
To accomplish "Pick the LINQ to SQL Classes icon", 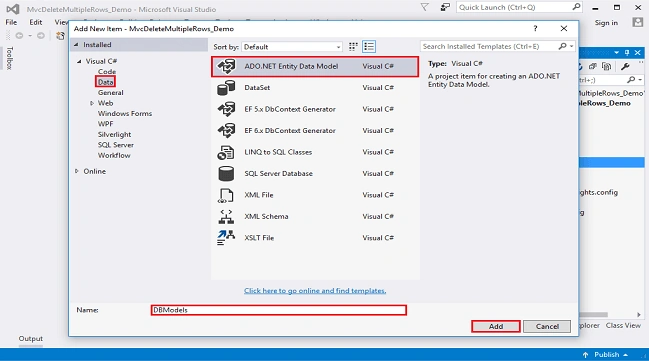I will tap(226, 152).
